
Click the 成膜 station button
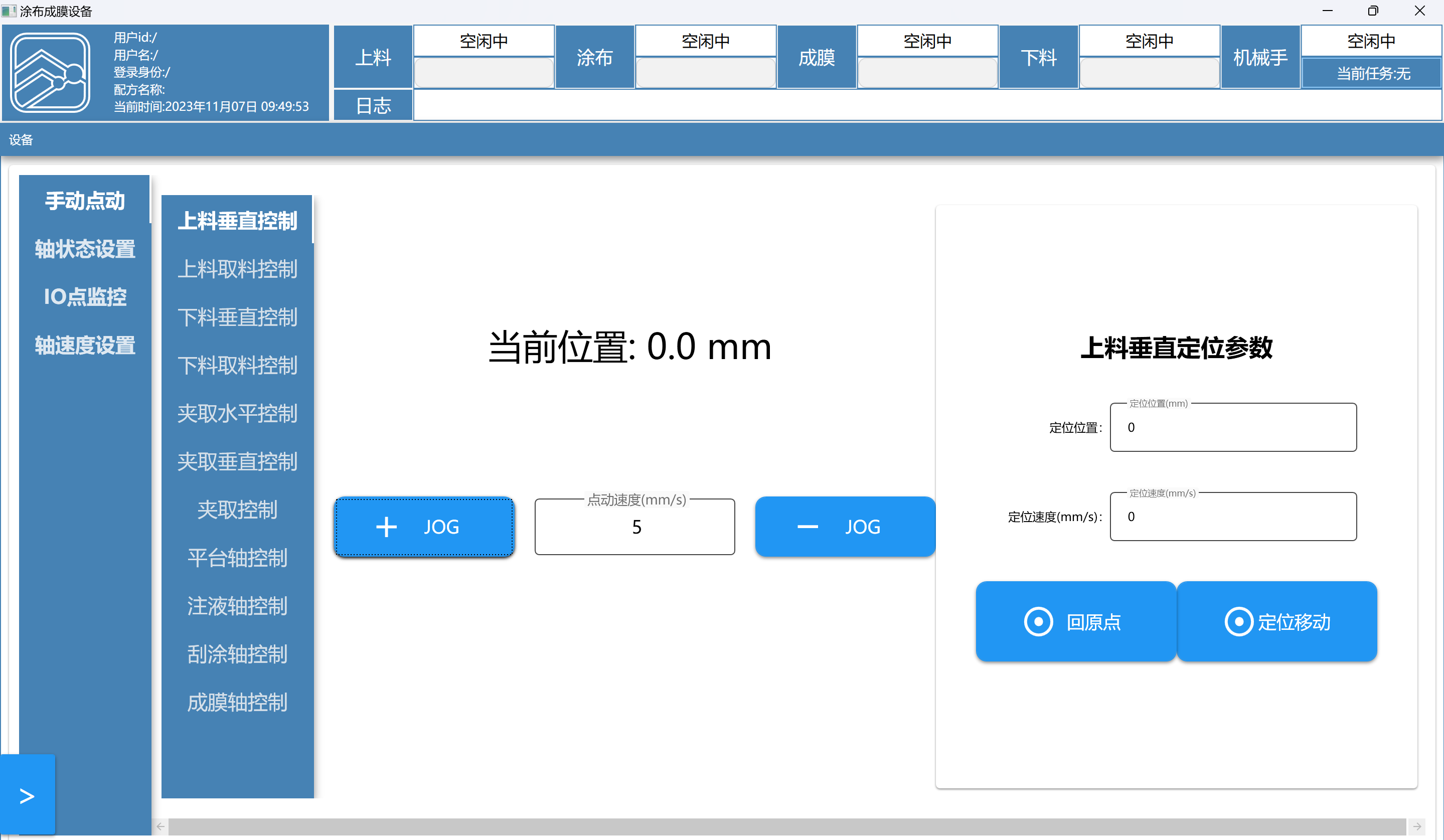pos(817,57)
